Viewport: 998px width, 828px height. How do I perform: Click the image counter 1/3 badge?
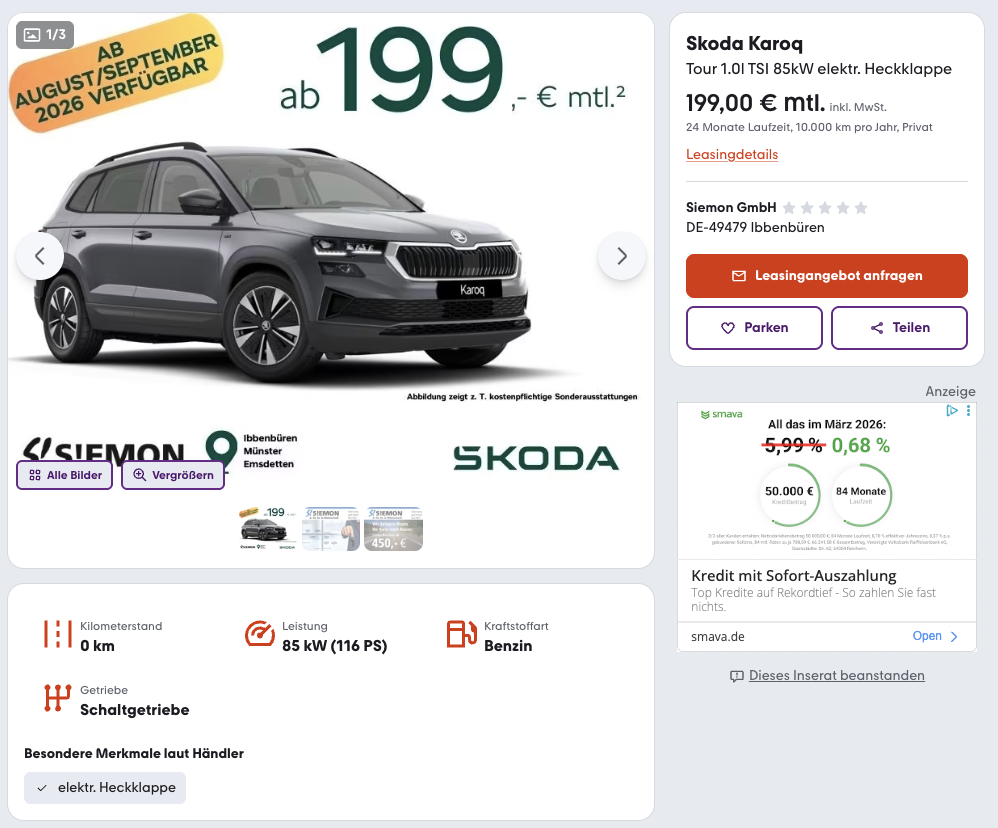click(x=46, y=35)
